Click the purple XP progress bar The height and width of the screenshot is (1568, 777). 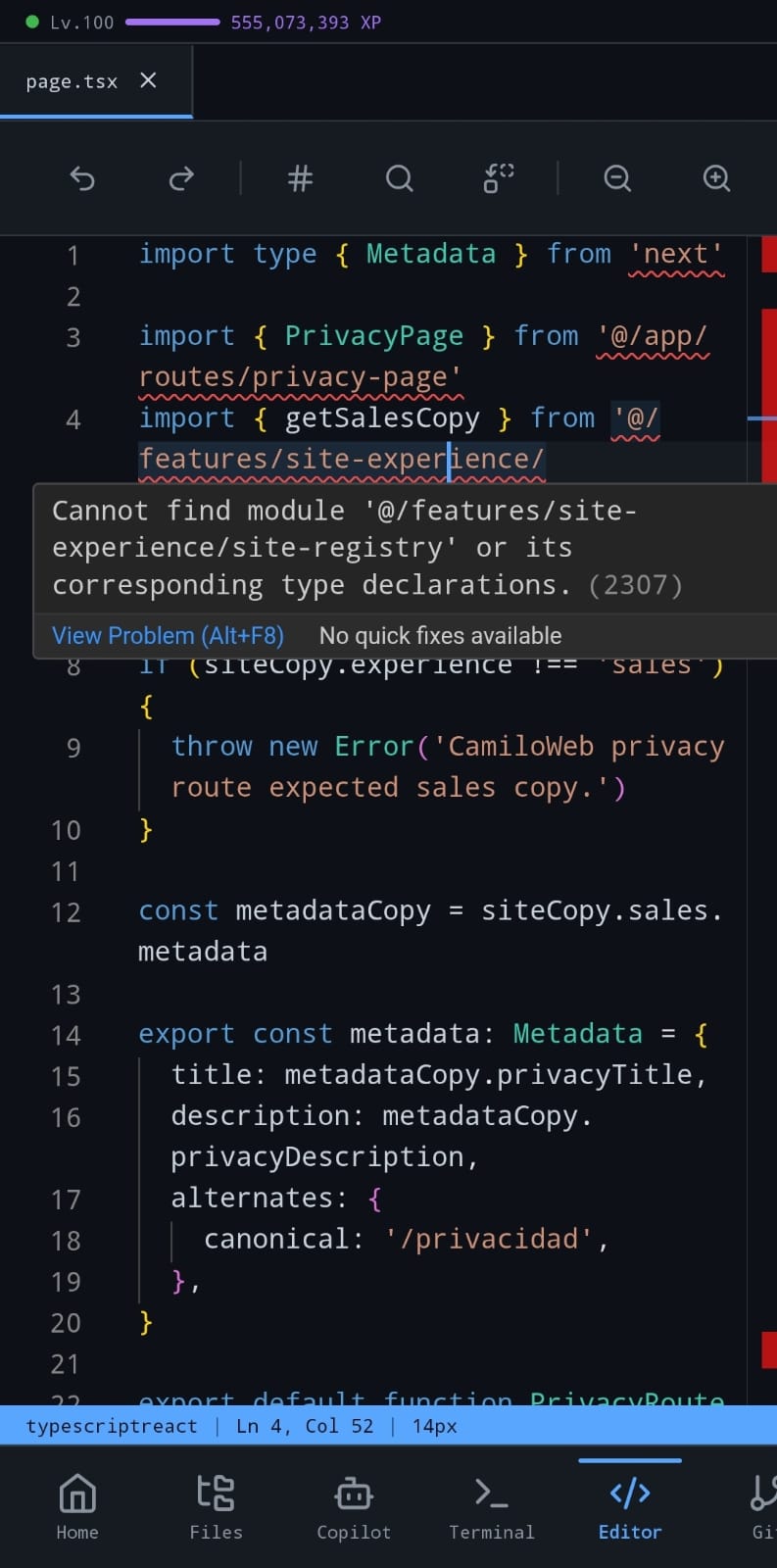pos(172,22)
